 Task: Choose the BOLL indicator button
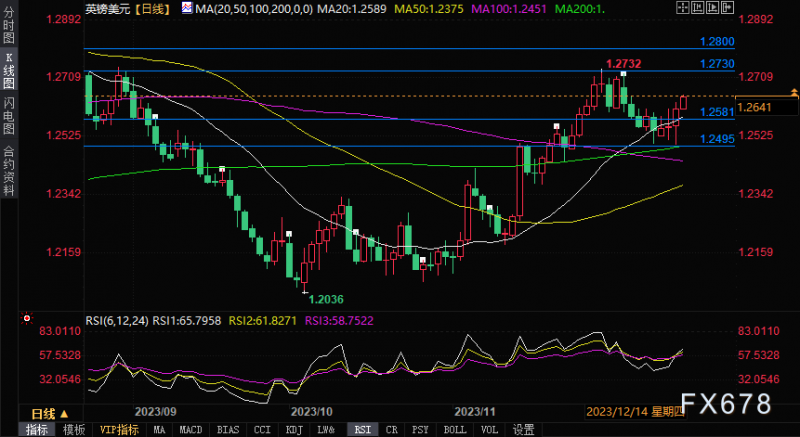click(x=455, y=430)
